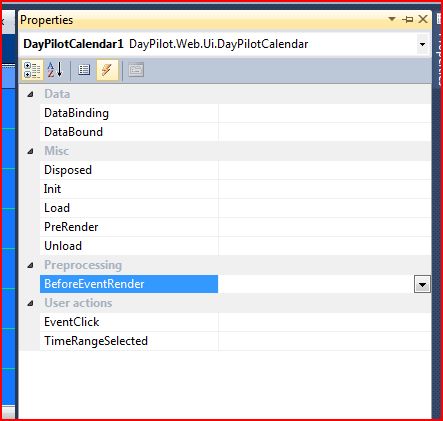Open the Properties window position dropdown arrow

click(x=392, y=19)
